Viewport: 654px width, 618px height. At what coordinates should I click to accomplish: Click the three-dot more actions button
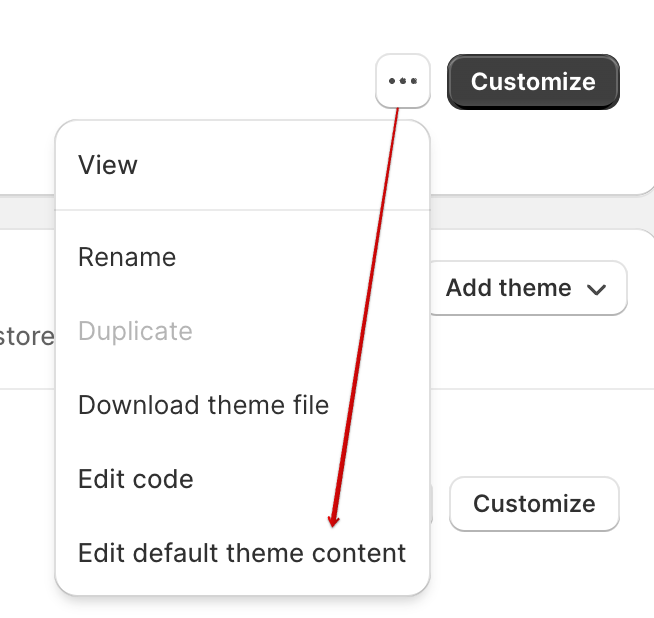(402, 81)
